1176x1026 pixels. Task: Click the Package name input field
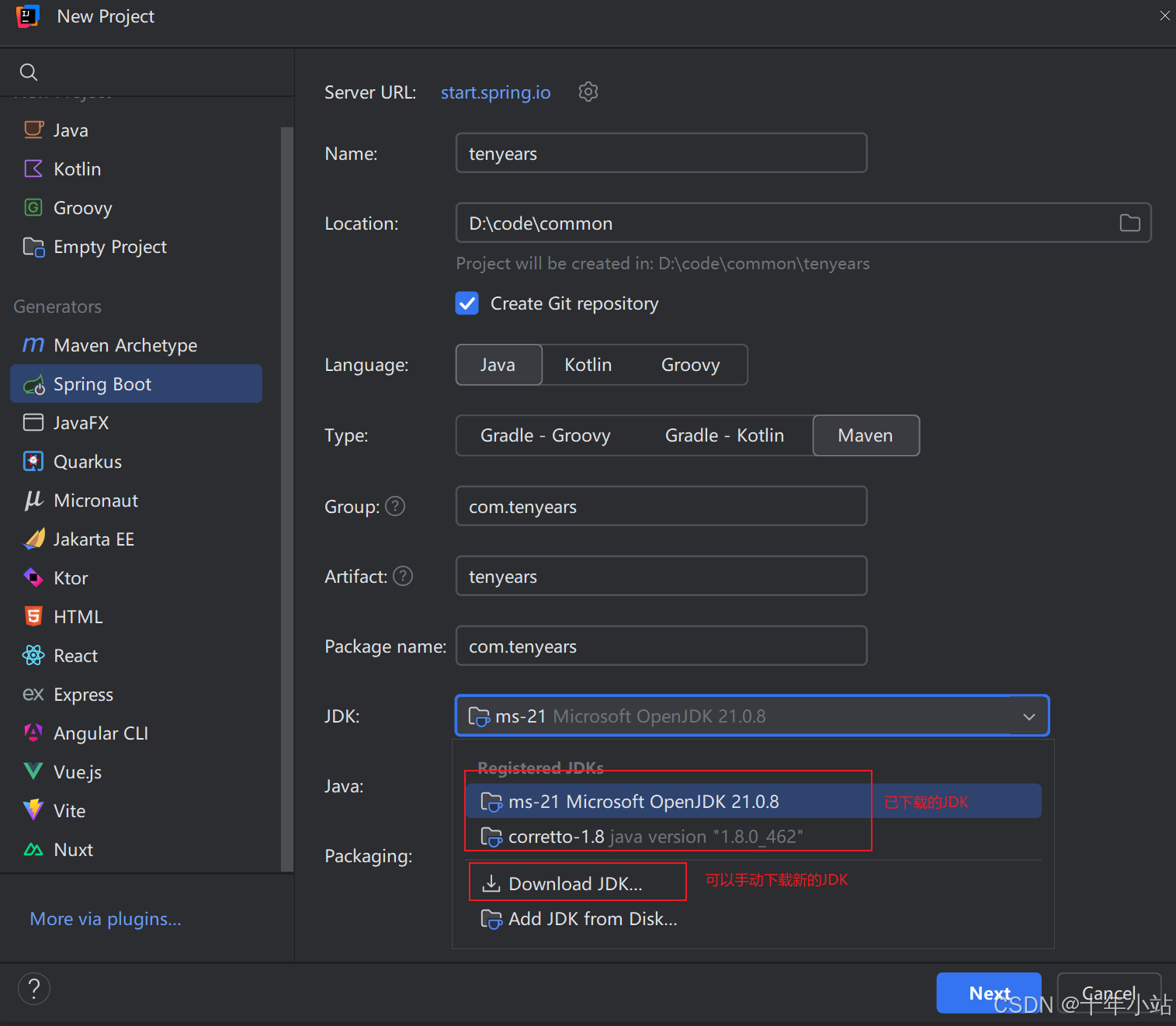661,646
